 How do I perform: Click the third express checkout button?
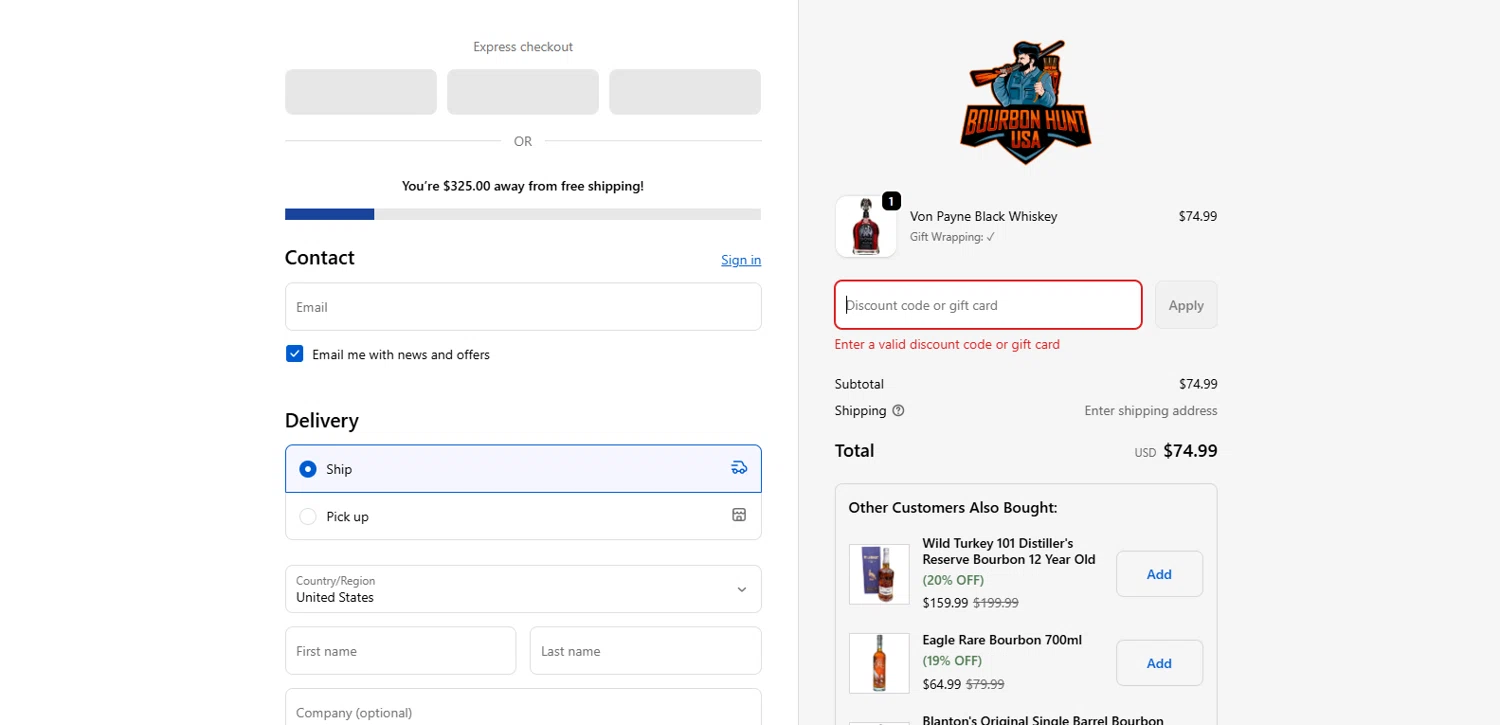(x=685, y=92)
